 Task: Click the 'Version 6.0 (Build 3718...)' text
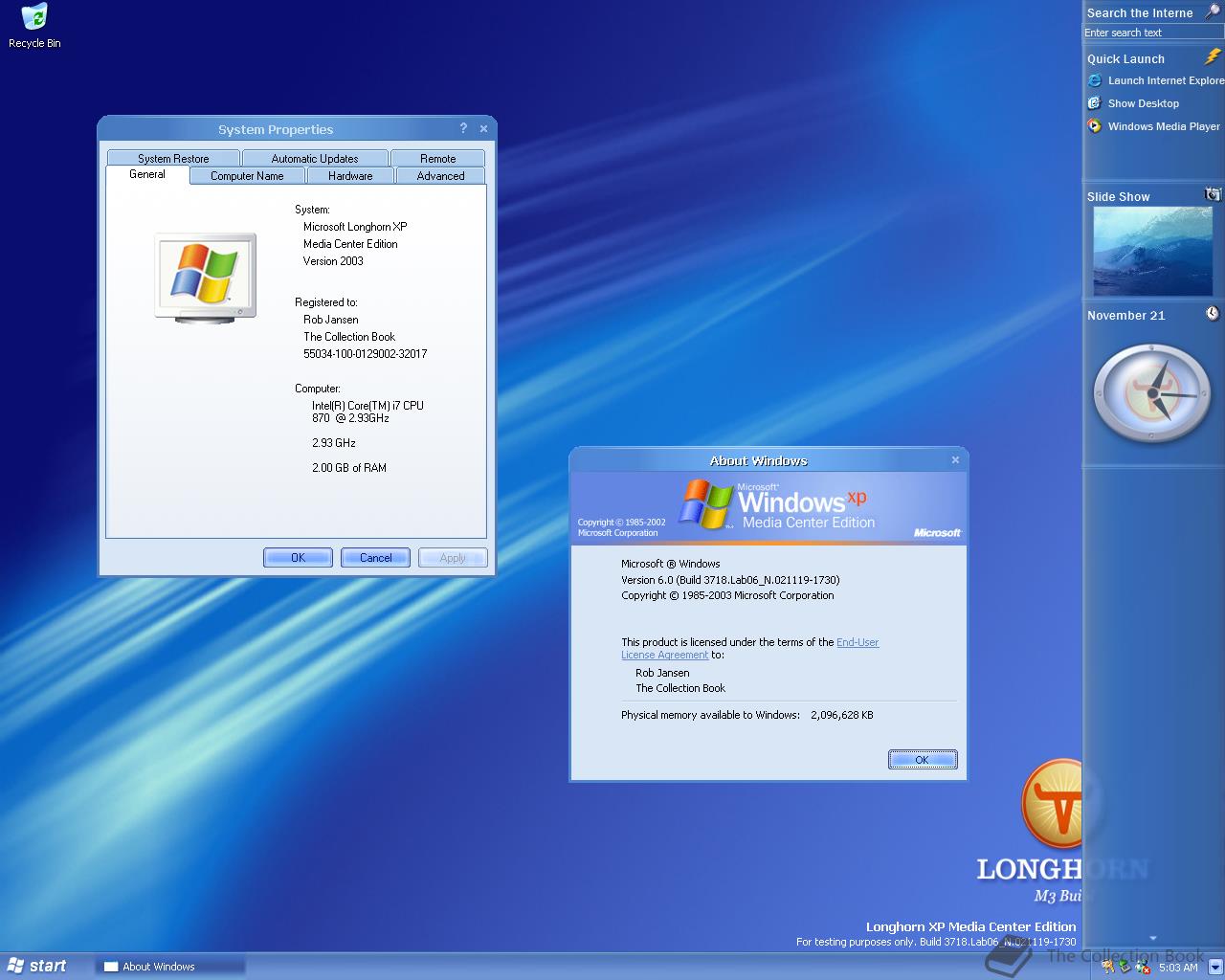(730, 580)
